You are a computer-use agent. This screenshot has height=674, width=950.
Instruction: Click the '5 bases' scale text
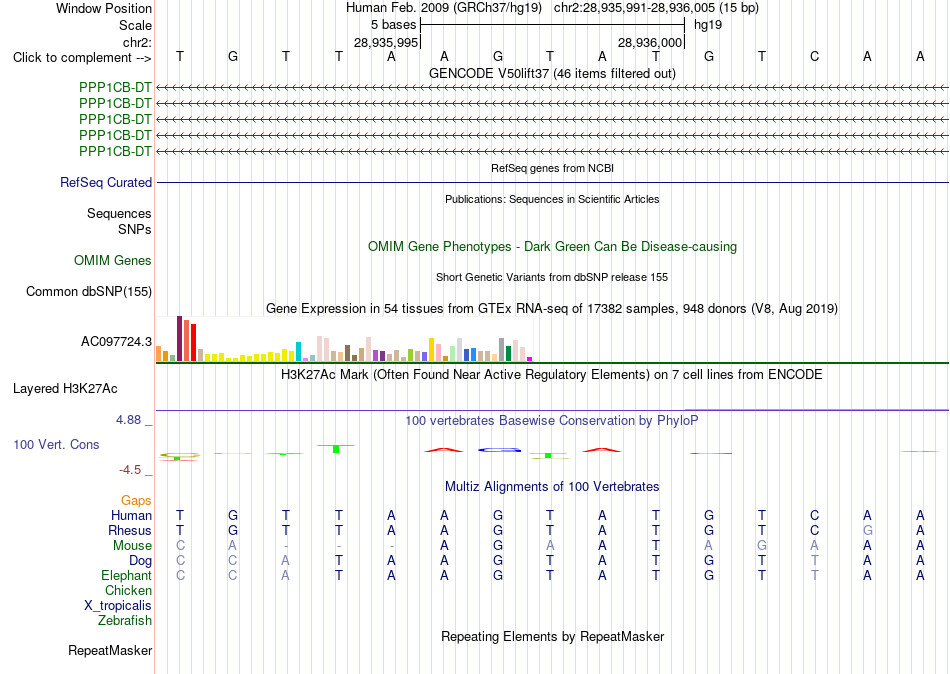tap(394, 25)
